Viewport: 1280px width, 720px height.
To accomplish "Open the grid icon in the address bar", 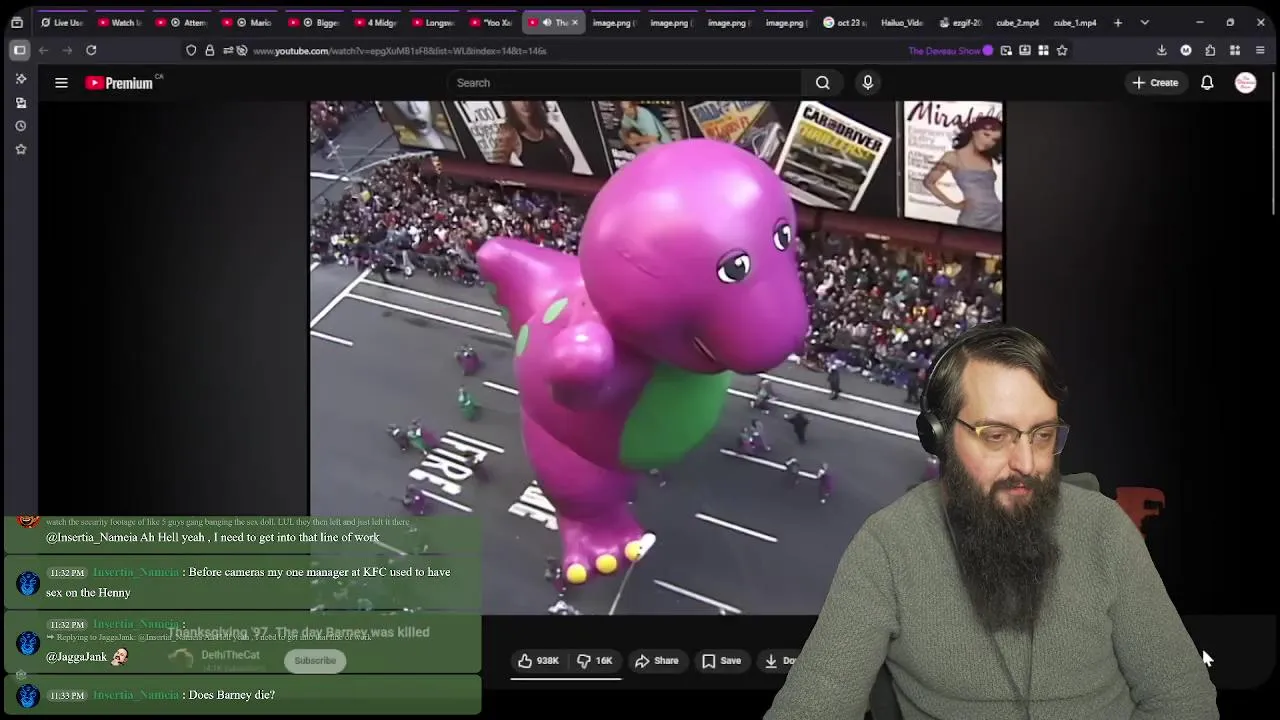I will pyautogui.click(x=1043, y=50).
